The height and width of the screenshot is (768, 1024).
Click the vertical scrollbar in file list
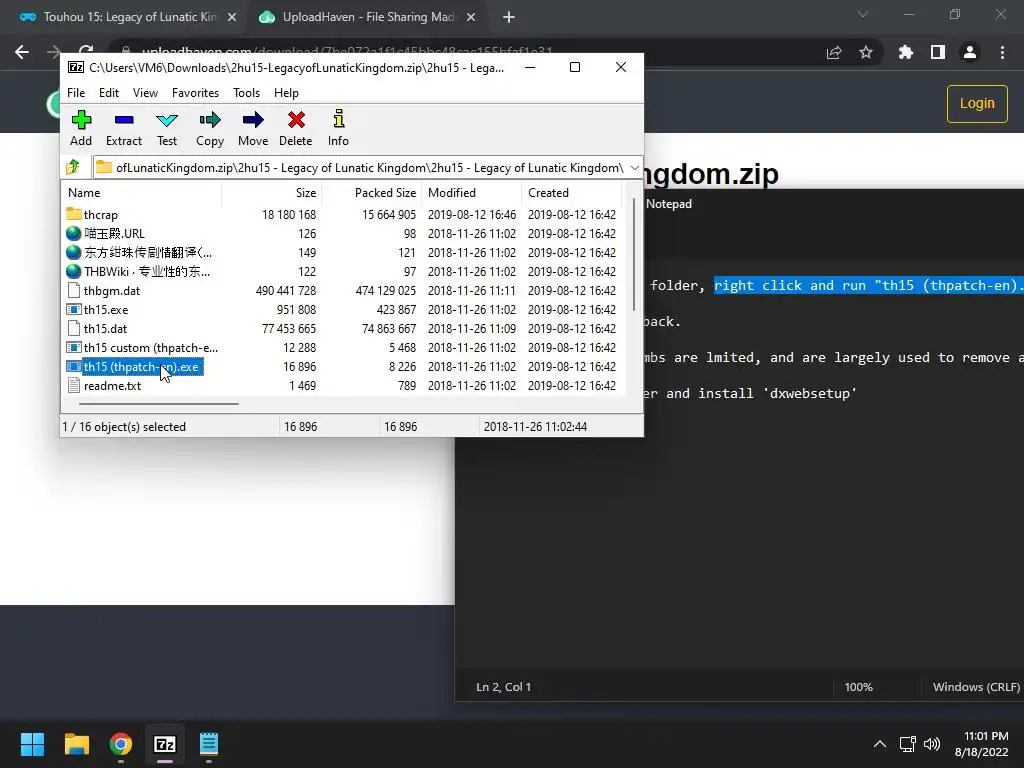[x=633, y=254]
